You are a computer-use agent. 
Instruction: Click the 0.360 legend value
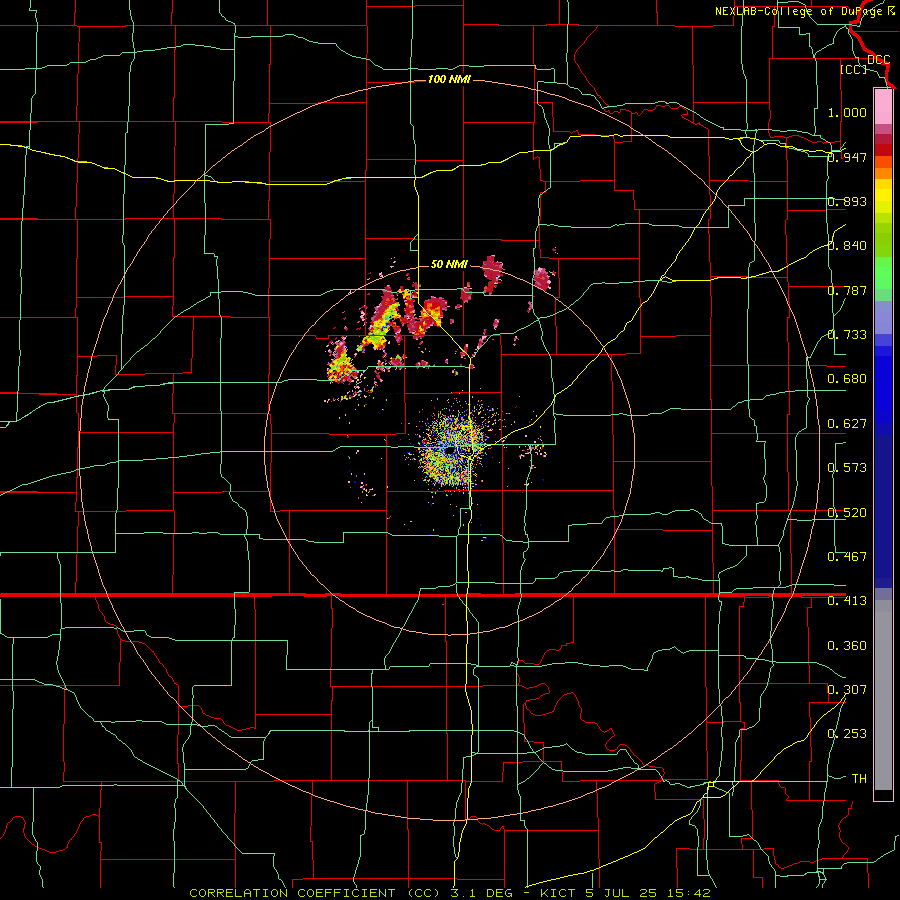pyautogui.click(x=847, y=646)
